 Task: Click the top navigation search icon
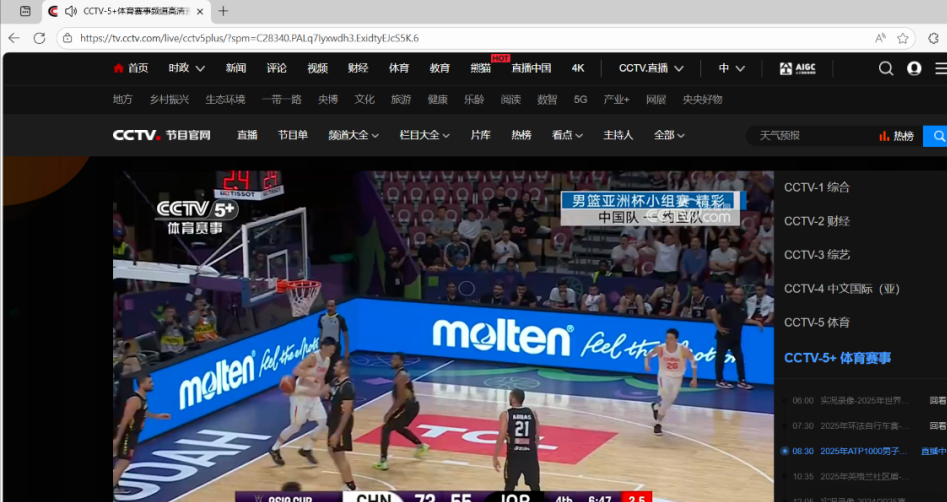(x=886, y=68)
